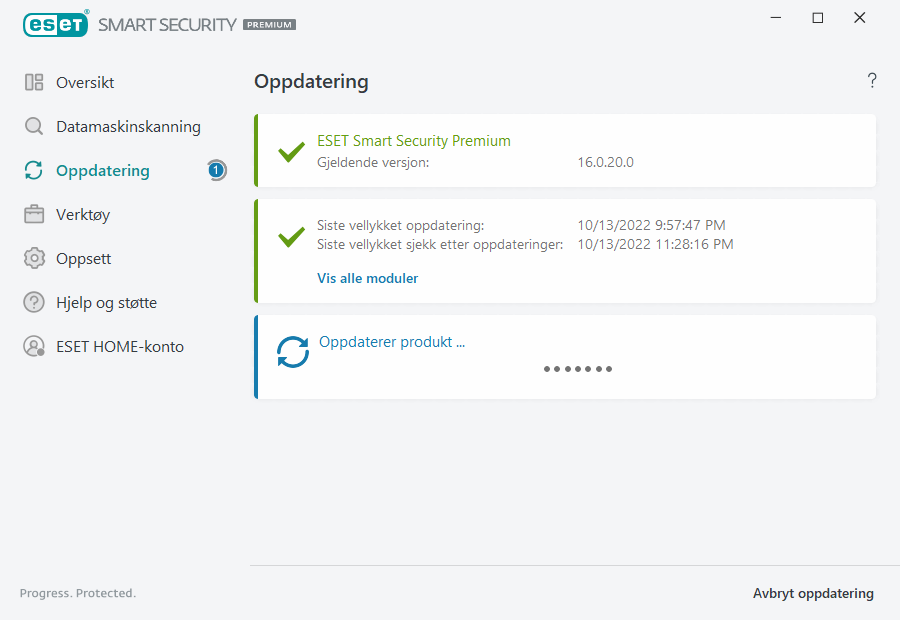Screen dimensions: 900x620
Task: Open the Oversikt section
Action: point(85,83)
